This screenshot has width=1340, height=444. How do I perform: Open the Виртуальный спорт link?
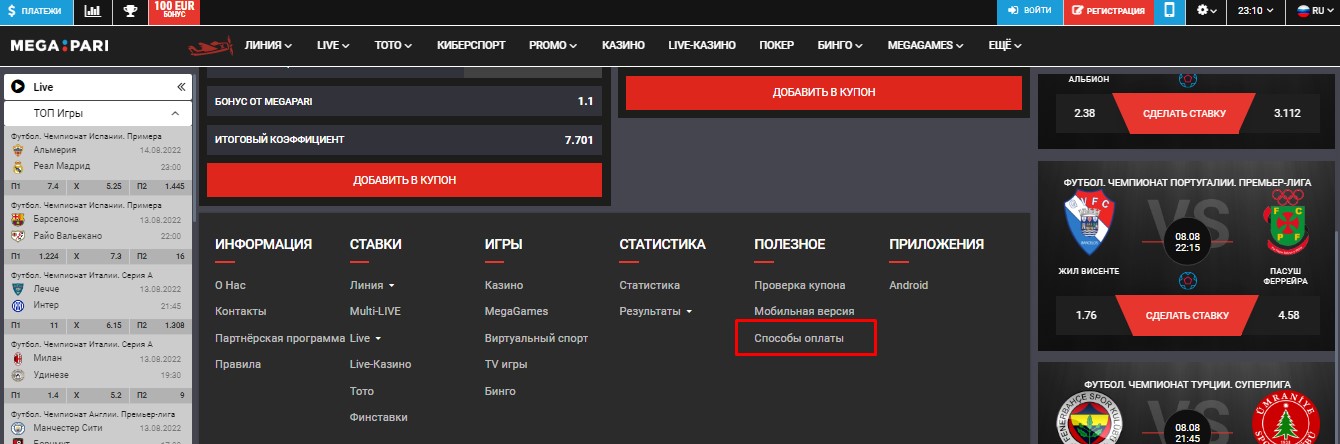[536, 338]
